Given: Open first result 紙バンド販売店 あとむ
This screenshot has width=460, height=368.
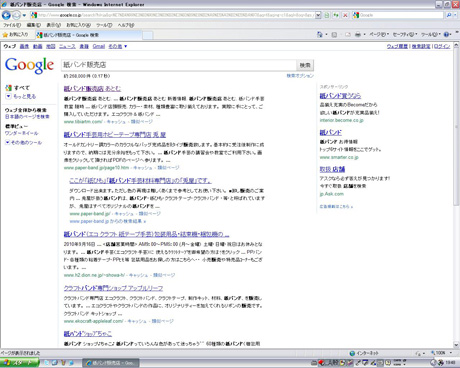Looking at the screenshot, I should 92,89.
